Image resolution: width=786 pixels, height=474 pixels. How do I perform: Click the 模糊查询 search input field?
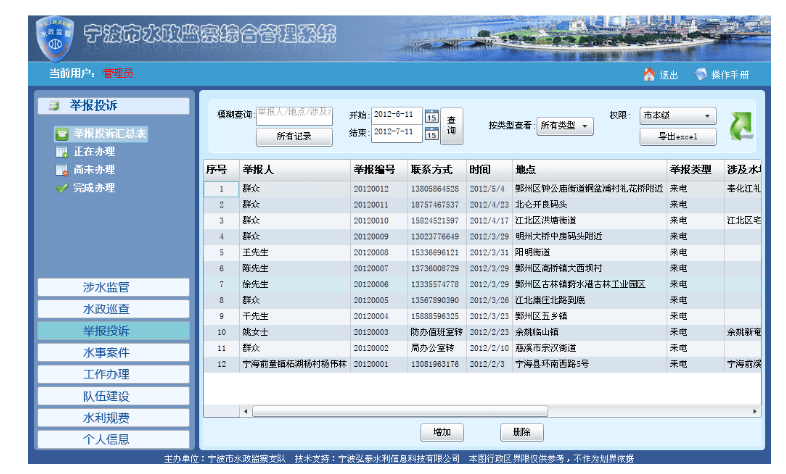(294, 112)
